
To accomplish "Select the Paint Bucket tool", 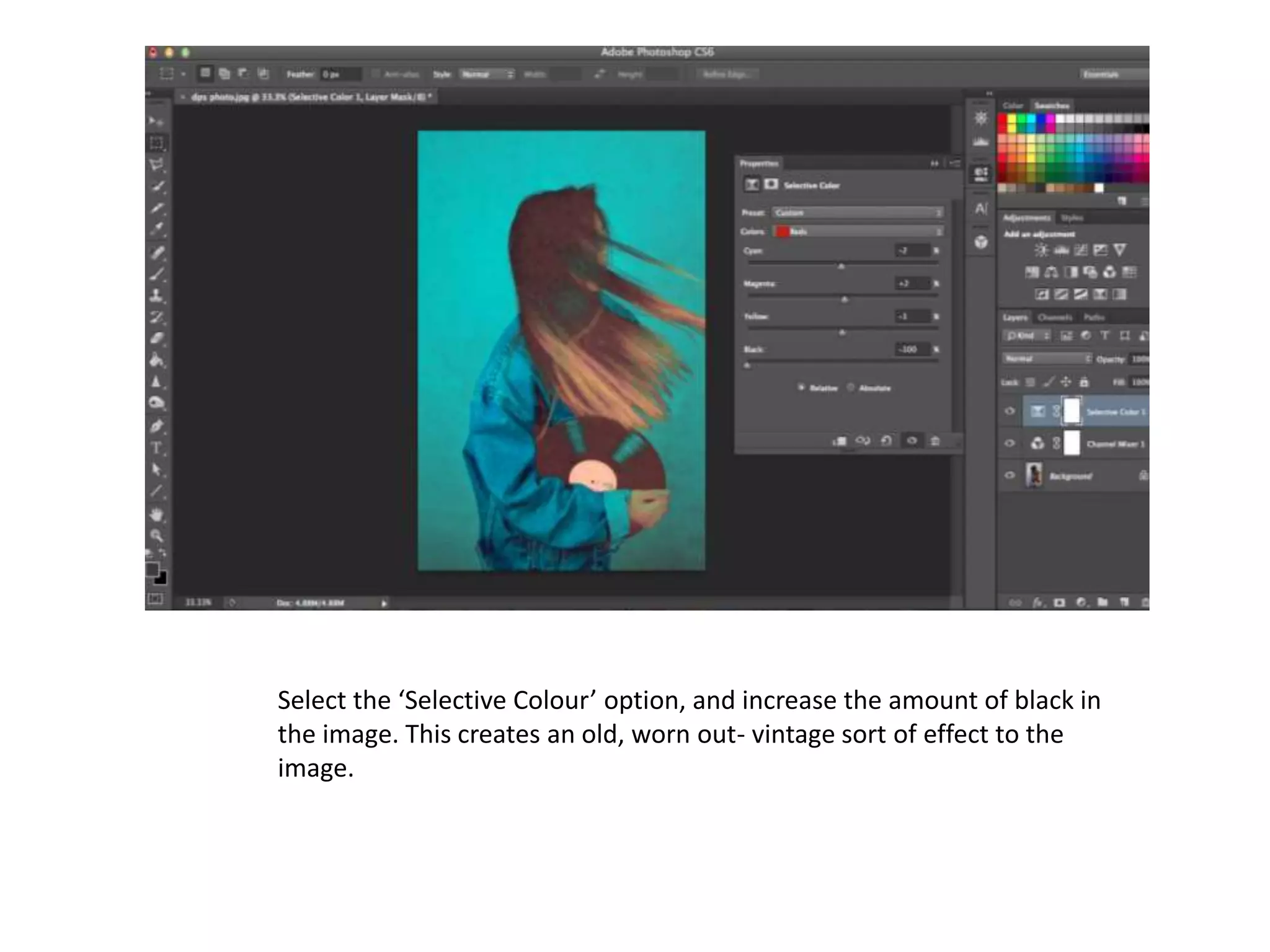I will point(156,360).
